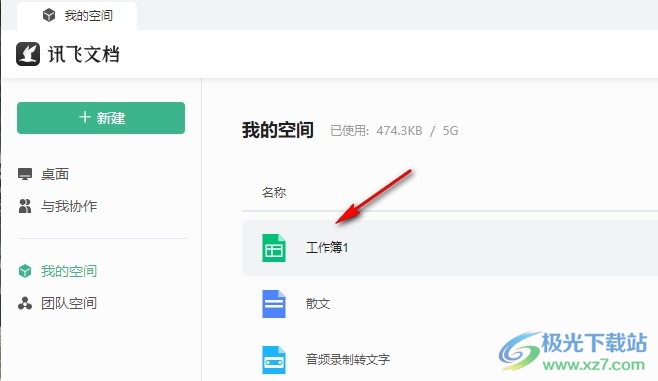
Task: Select 我的空间 in the sidebar
Action: [x=69, y=271]
